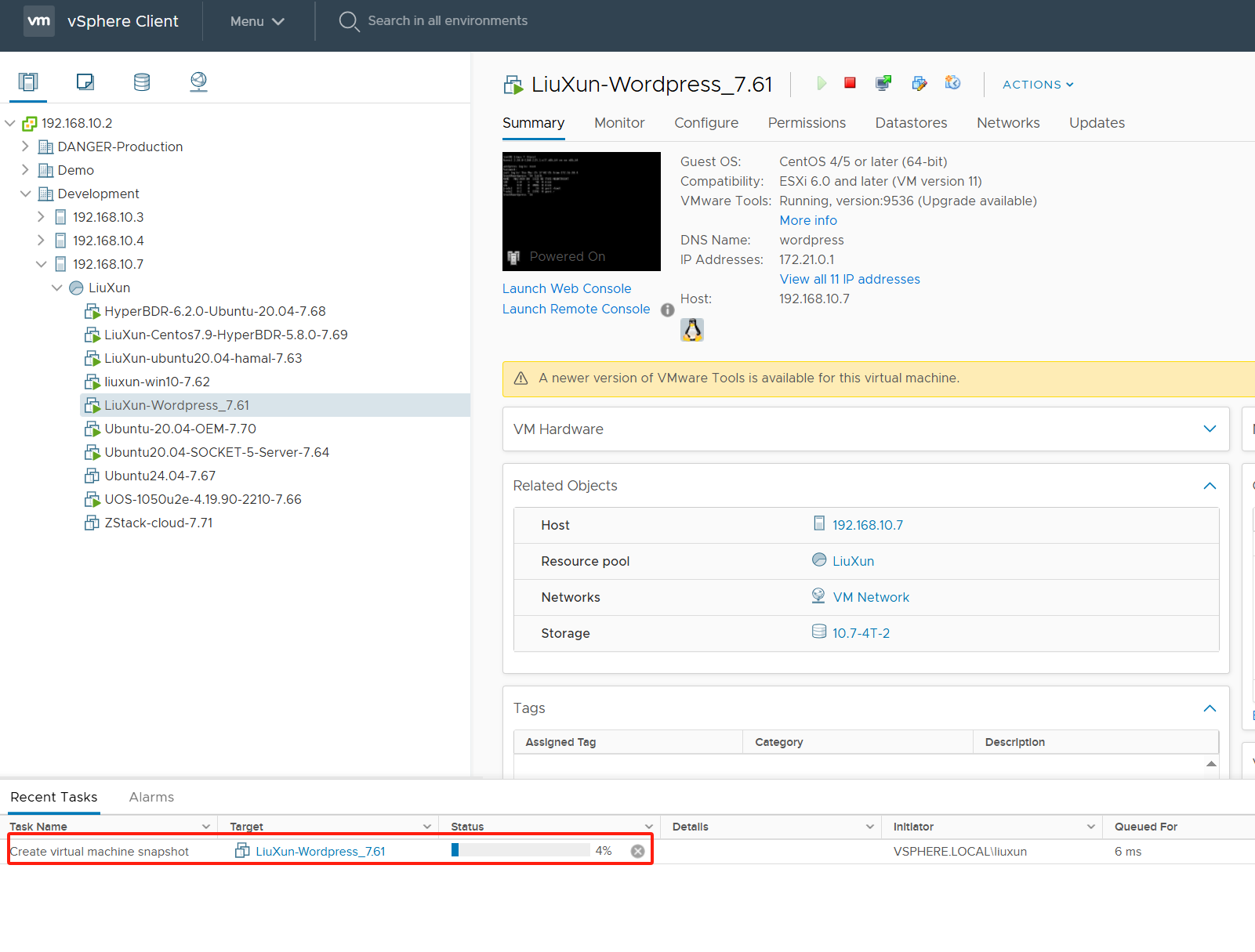Switch to the Alarms tab
Screen dimensions: 1255x952
coord(151,797)
